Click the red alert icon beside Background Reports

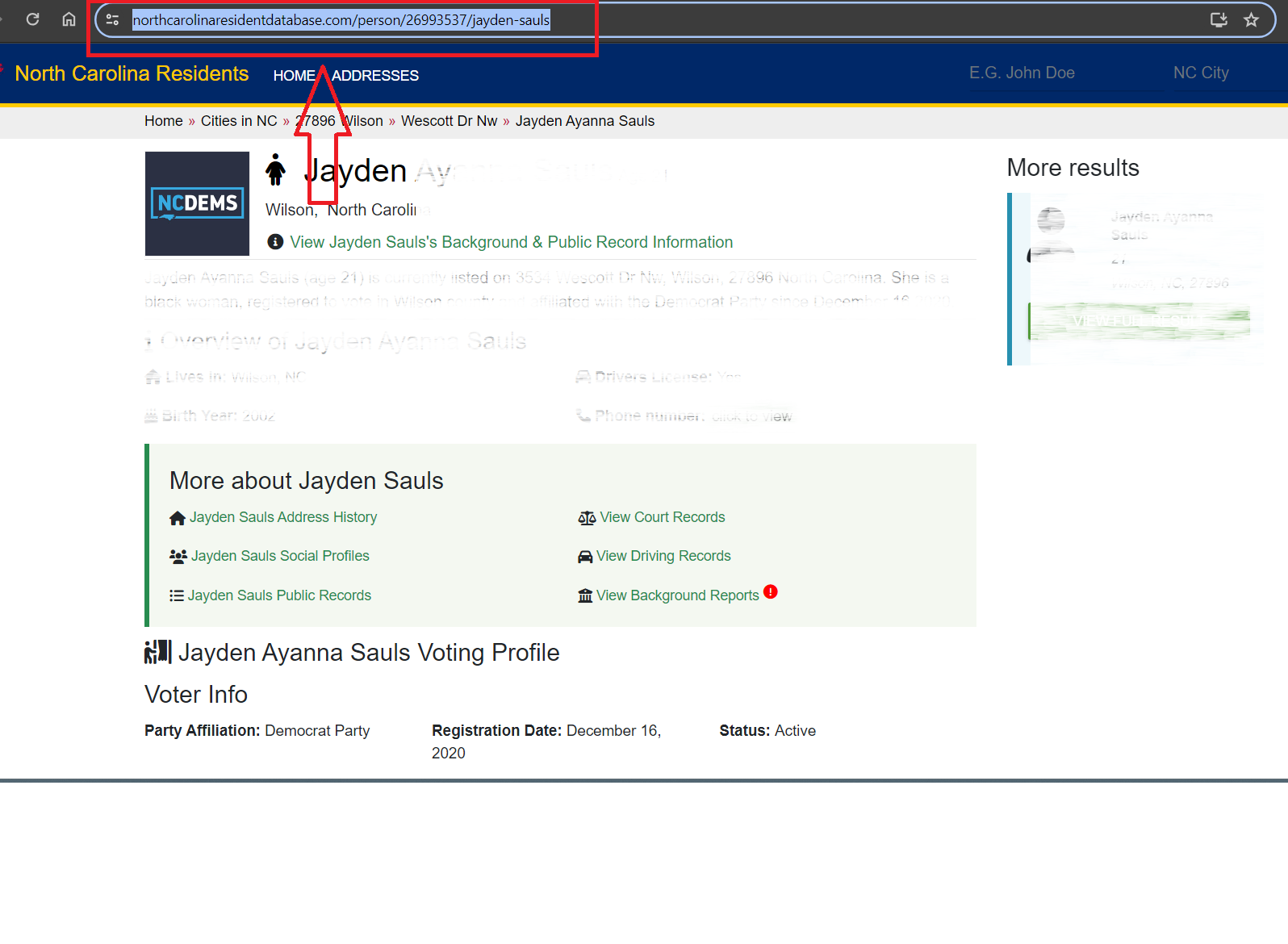coord(771,592)
